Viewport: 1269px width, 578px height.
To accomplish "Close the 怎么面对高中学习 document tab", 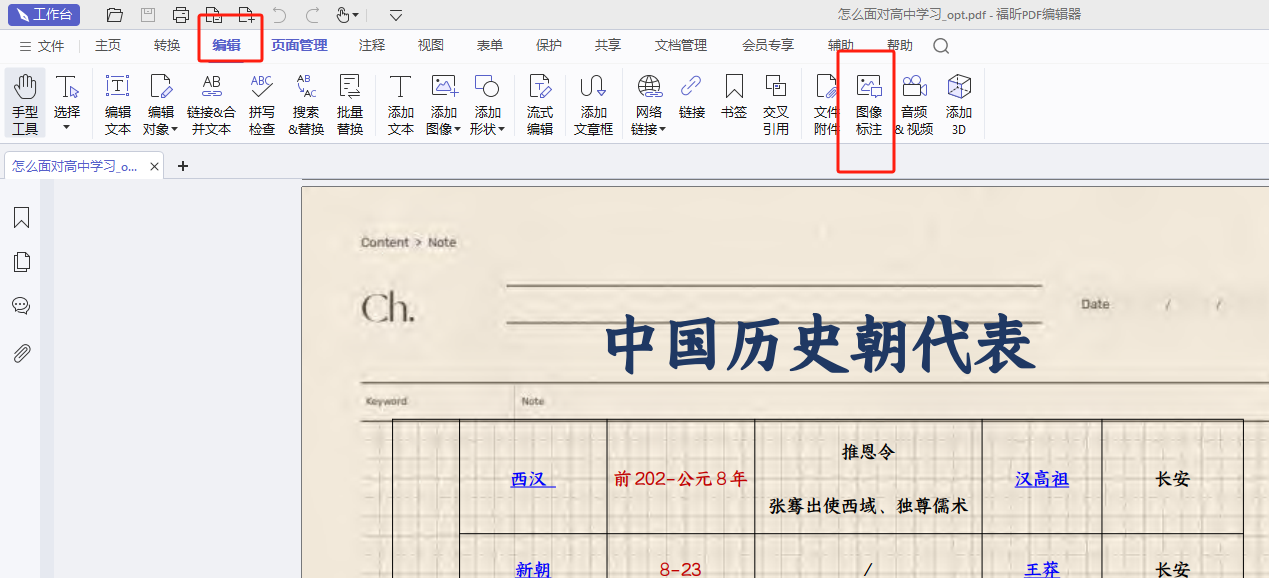I will tap(154, 167).
